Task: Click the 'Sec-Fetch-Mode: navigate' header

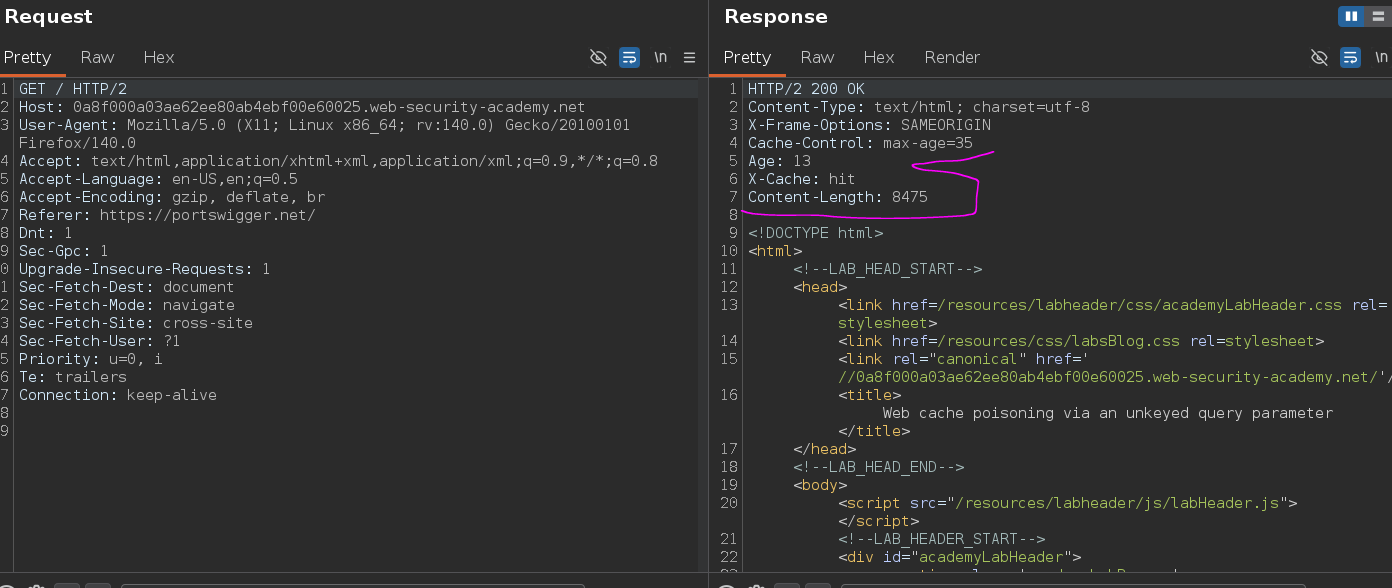Action: coord(126,305)
